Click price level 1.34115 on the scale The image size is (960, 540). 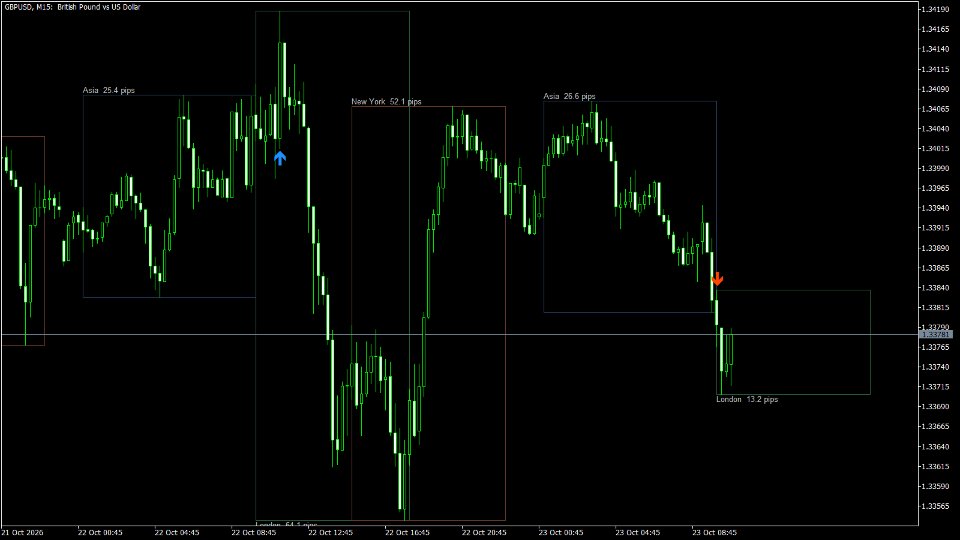point(937,69)
